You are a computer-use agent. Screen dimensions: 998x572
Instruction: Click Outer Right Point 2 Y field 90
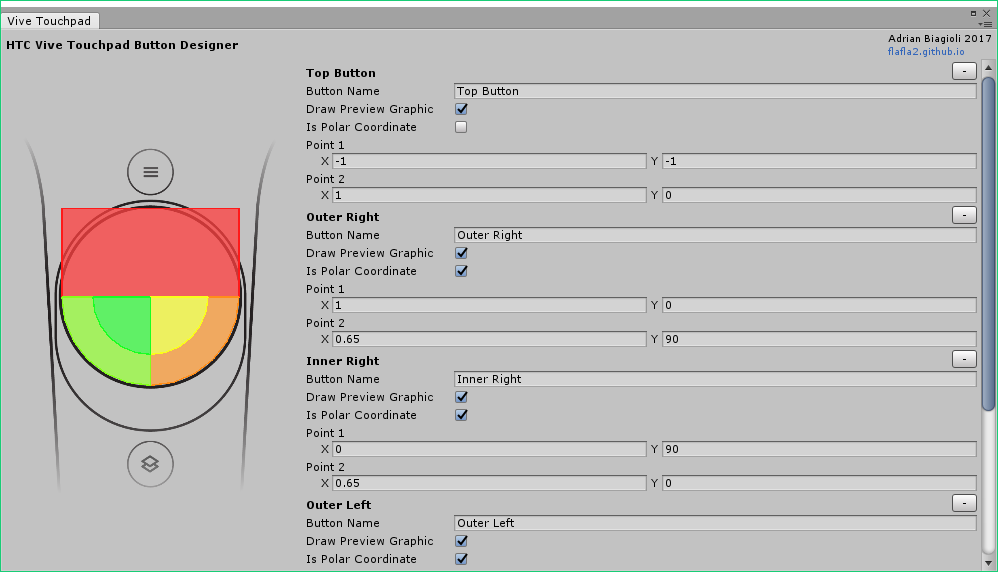pyautogui.click(x=819, y=338)
